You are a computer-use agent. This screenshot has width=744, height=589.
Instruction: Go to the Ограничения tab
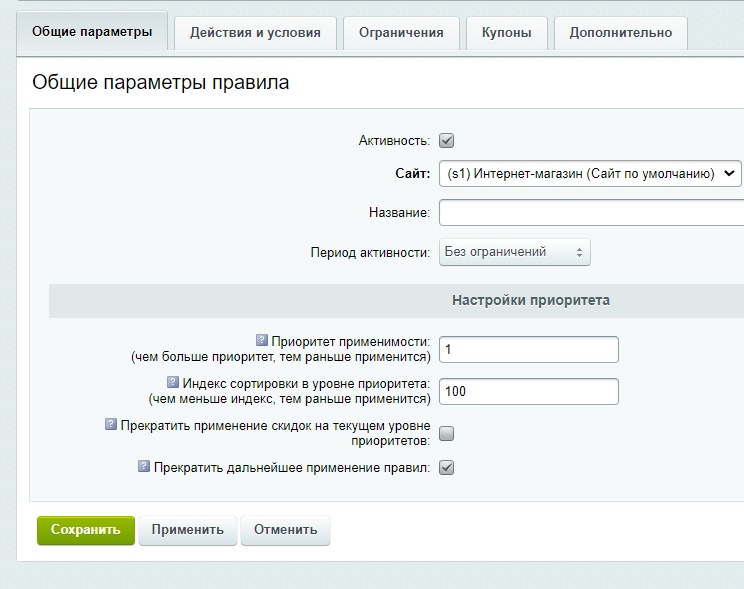(x=401, y=33)
